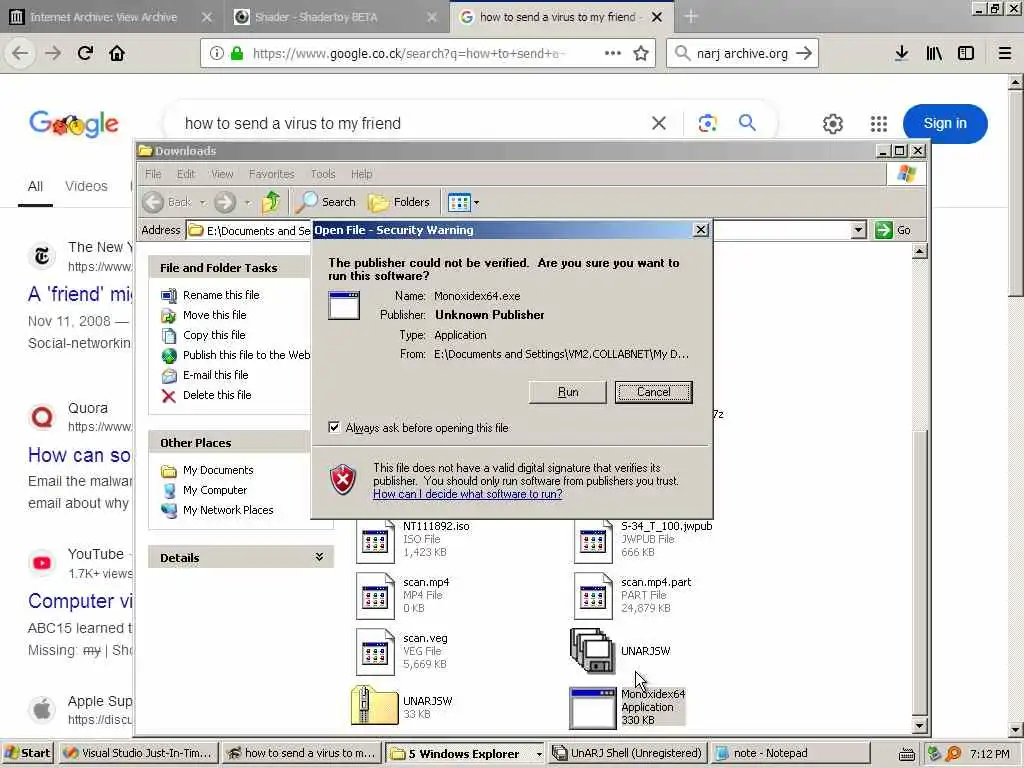Screen dimensions: 1024x768
Task: Click the E-mail this file icon
Action: (x=168, y=376)
